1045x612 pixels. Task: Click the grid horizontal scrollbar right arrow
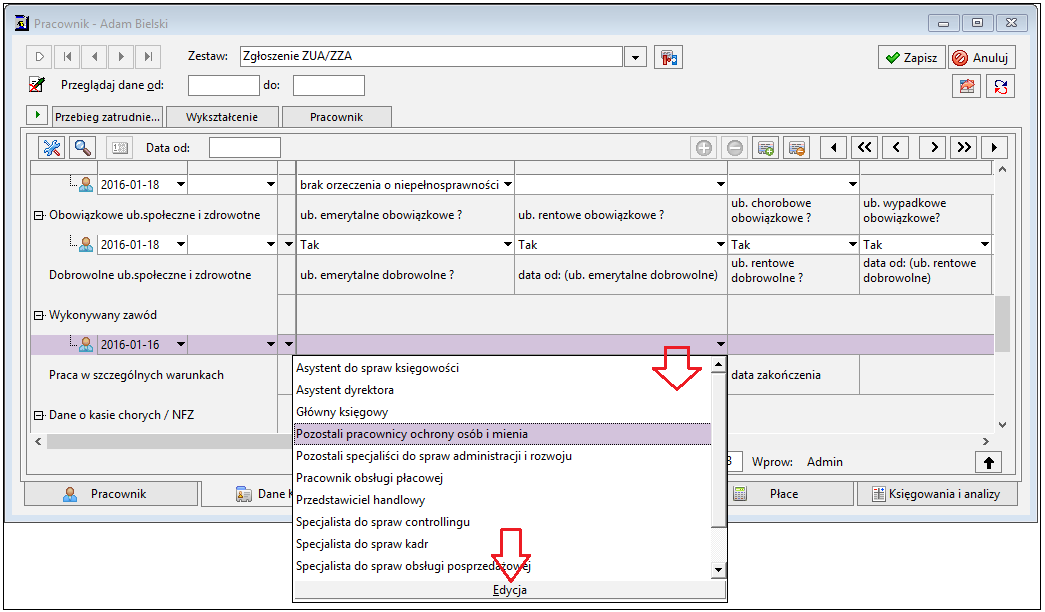(986, 441)
